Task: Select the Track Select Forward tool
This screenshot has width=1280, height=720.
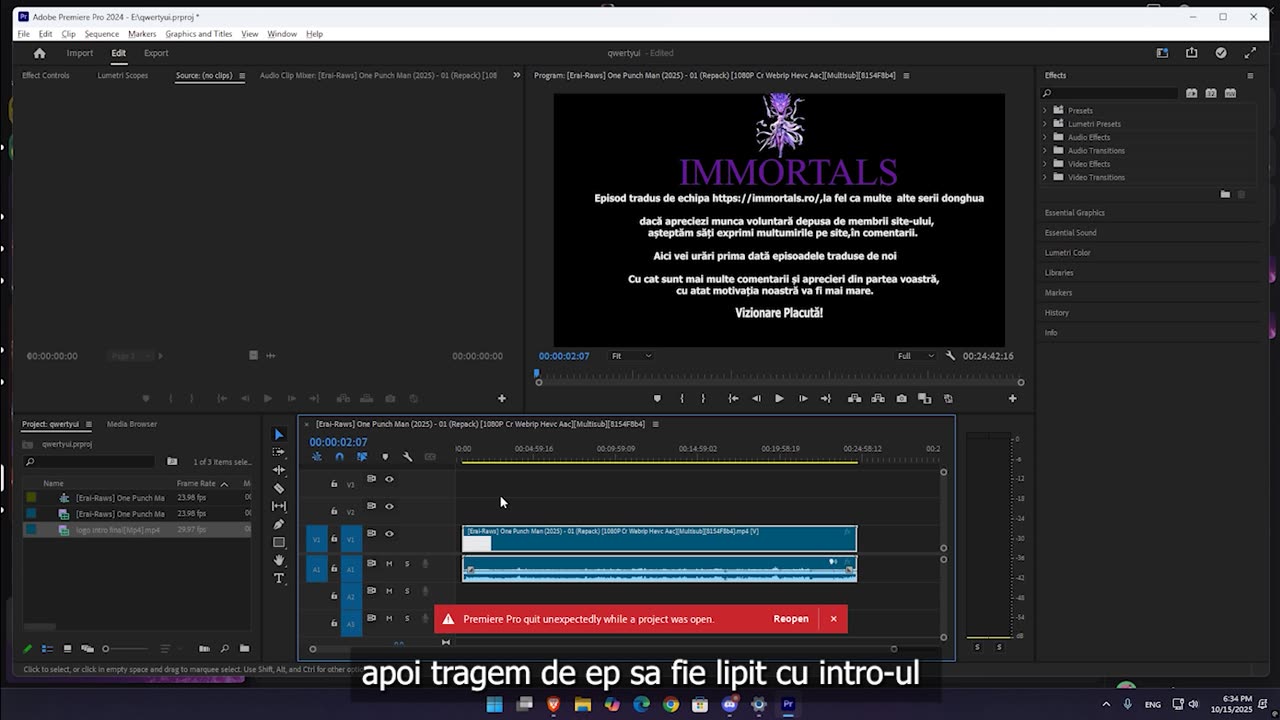Action: pyautogui.click(x=279, y=452)
